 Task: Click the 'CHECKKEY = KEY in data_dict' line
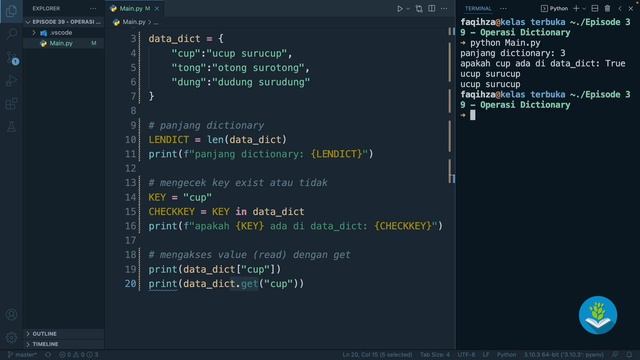(226, 212)
